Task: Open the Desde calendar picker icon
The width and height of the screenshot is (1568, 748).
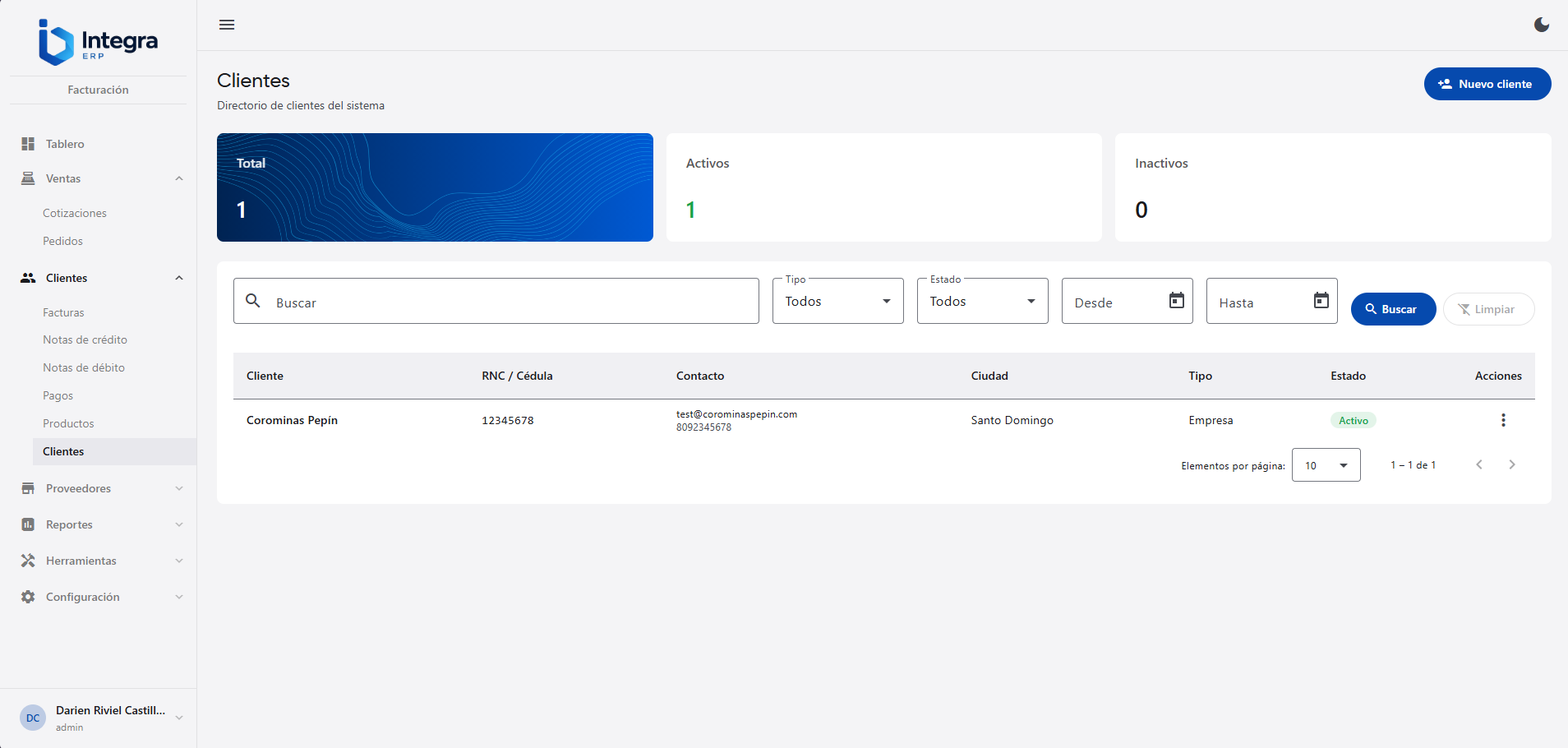Action: pyautogui.click(x=1177, y=301)
